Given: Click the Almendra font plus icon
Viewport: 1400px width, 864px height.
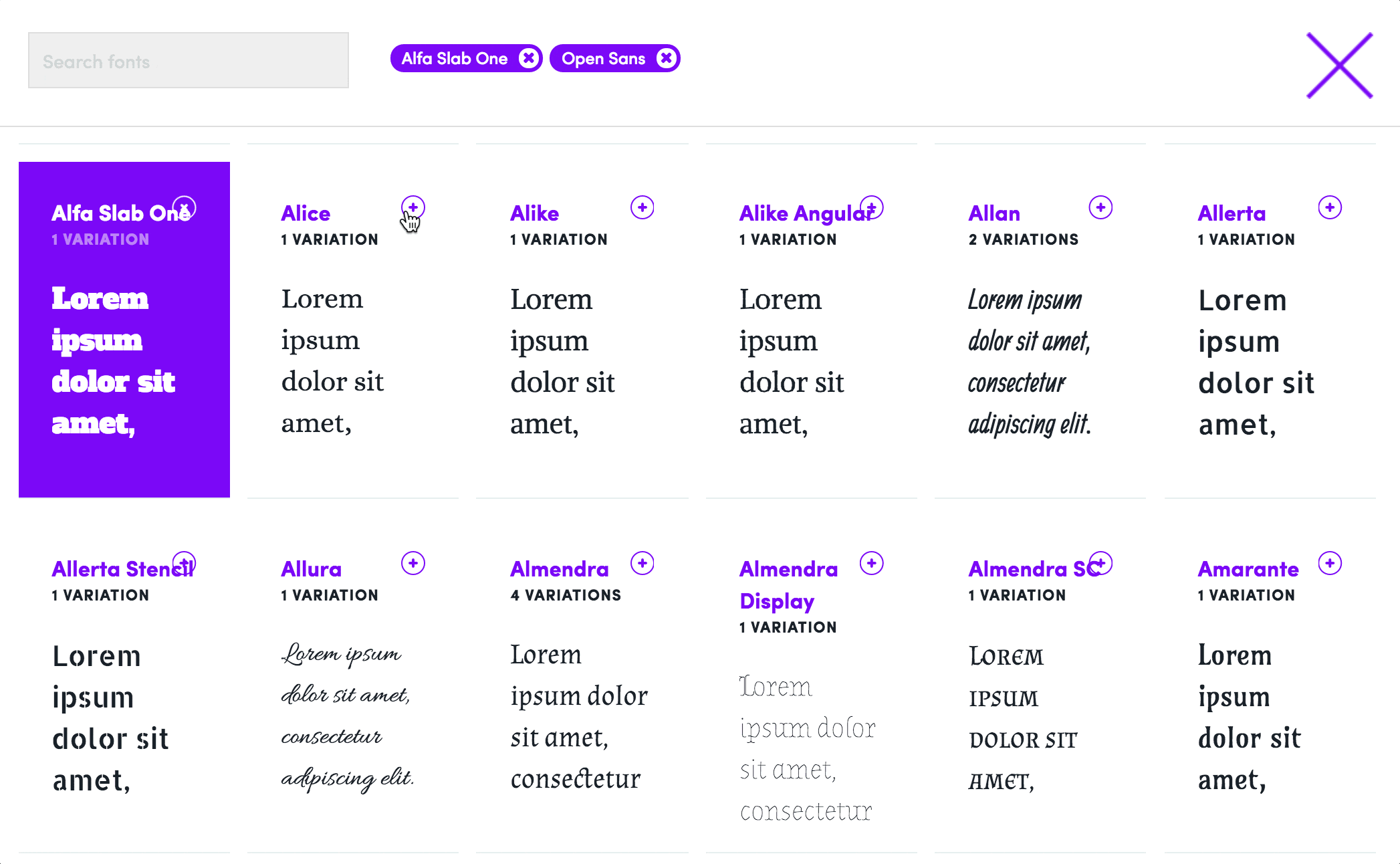Looking at the screenshot, I should tap(643, 563).
